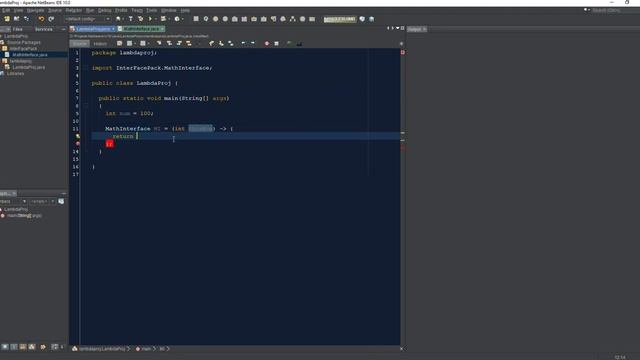The width and height of the screenshot is (640, 360).
Task: Toggle second Navigator filter button at panel bottom
Action: [14, 347]
